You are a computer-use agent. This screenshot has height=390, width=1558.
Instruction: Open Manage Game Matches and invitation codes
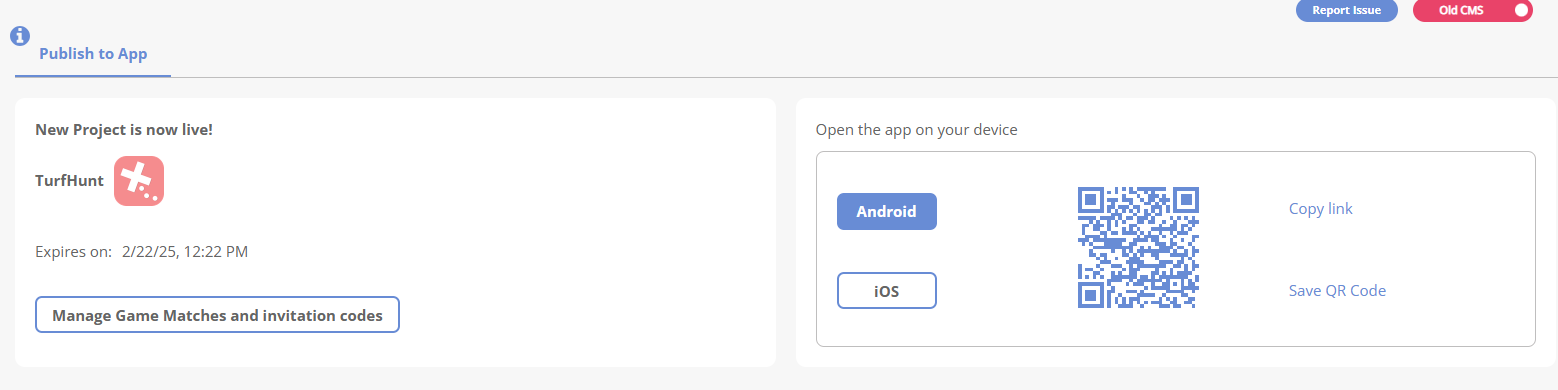pyautogui.click(x=217, y=315)
